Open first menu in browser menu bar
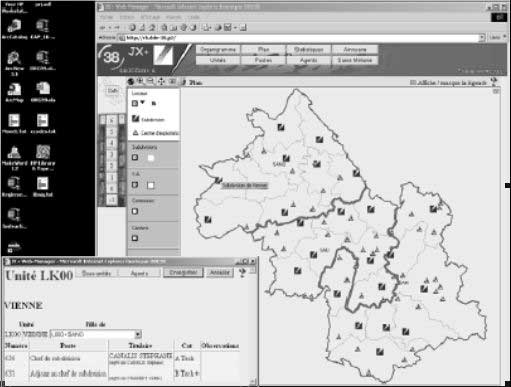Viewport: 511px width, 387px height. tap(107, 17)
